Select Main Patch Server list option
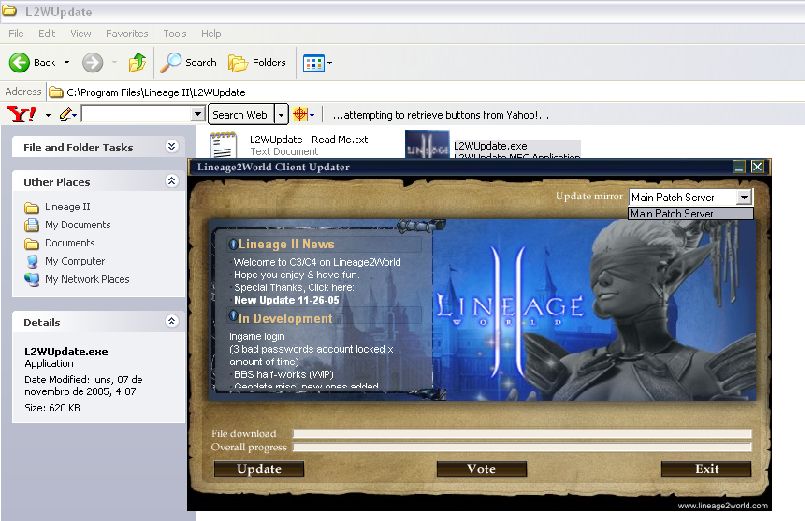Image resolution: width=805 pixels, height=521 pixels. (x=691, y=214)
